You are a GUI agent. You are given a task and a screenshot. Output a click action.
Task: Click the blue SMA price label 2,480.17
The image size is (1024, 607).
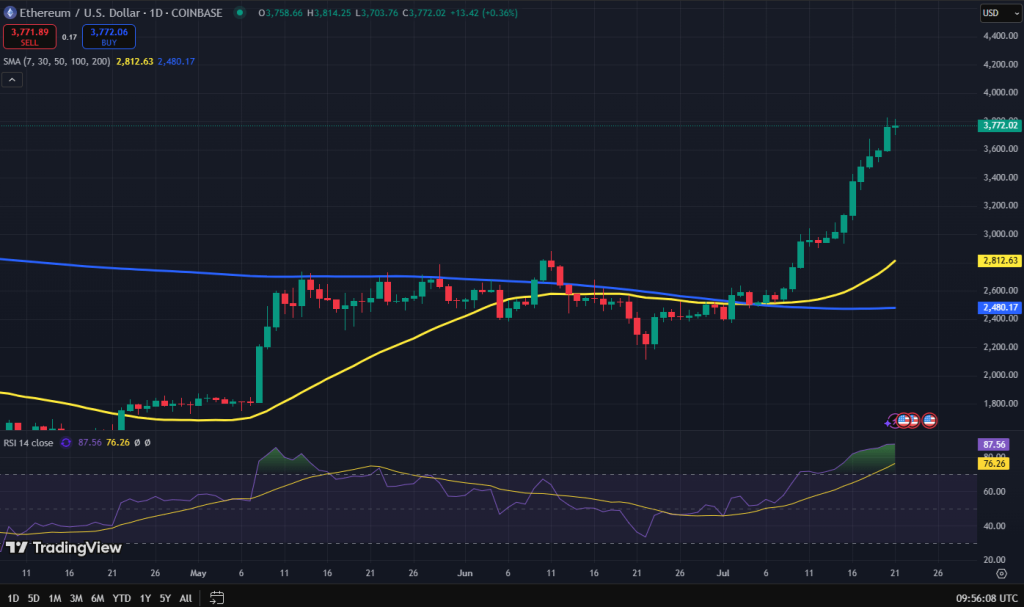click(x=1000, y=308)
